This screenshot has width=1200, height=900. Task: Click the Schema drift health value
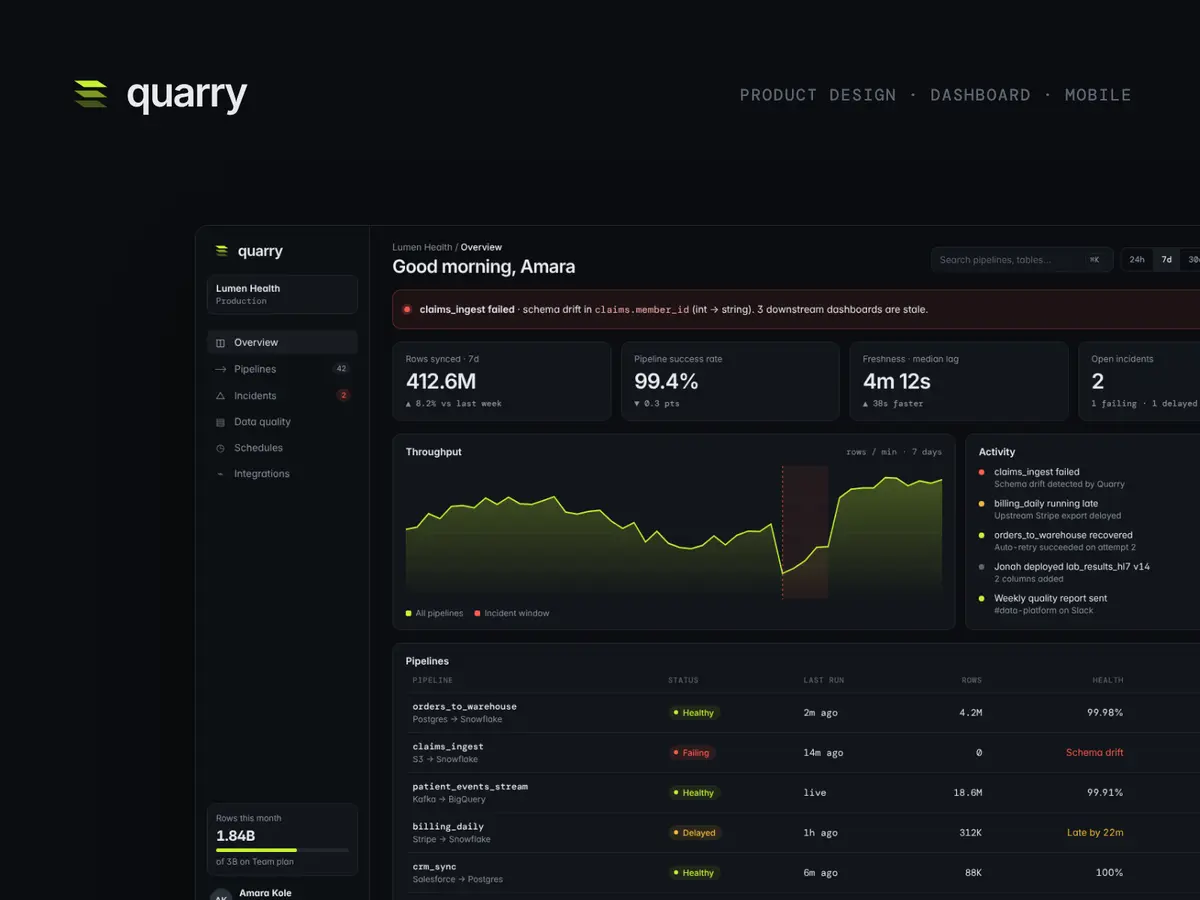pyautogui.click(x=1094, y=753)
